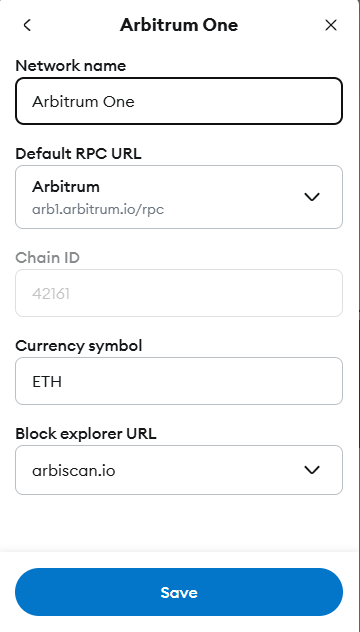Expand the arbiscan.io chevron arrow
This screenshot has height=632, width=360.
312,470
